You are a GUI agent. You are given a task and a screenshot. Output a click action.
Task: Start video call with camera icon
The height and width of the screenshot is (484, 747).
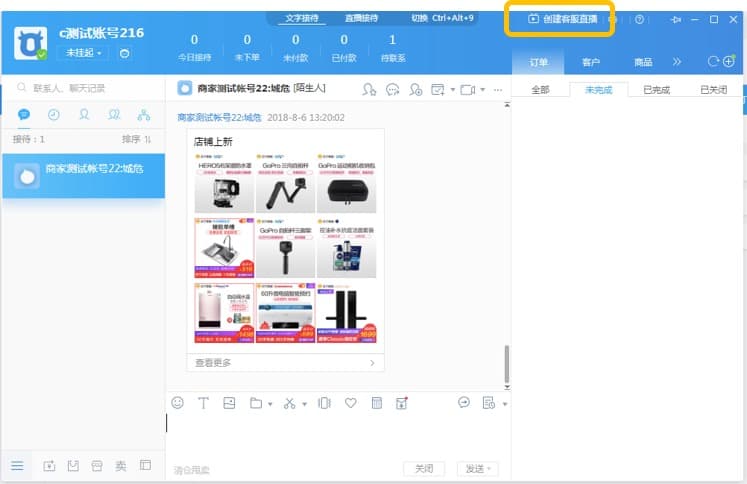(467, 90)
